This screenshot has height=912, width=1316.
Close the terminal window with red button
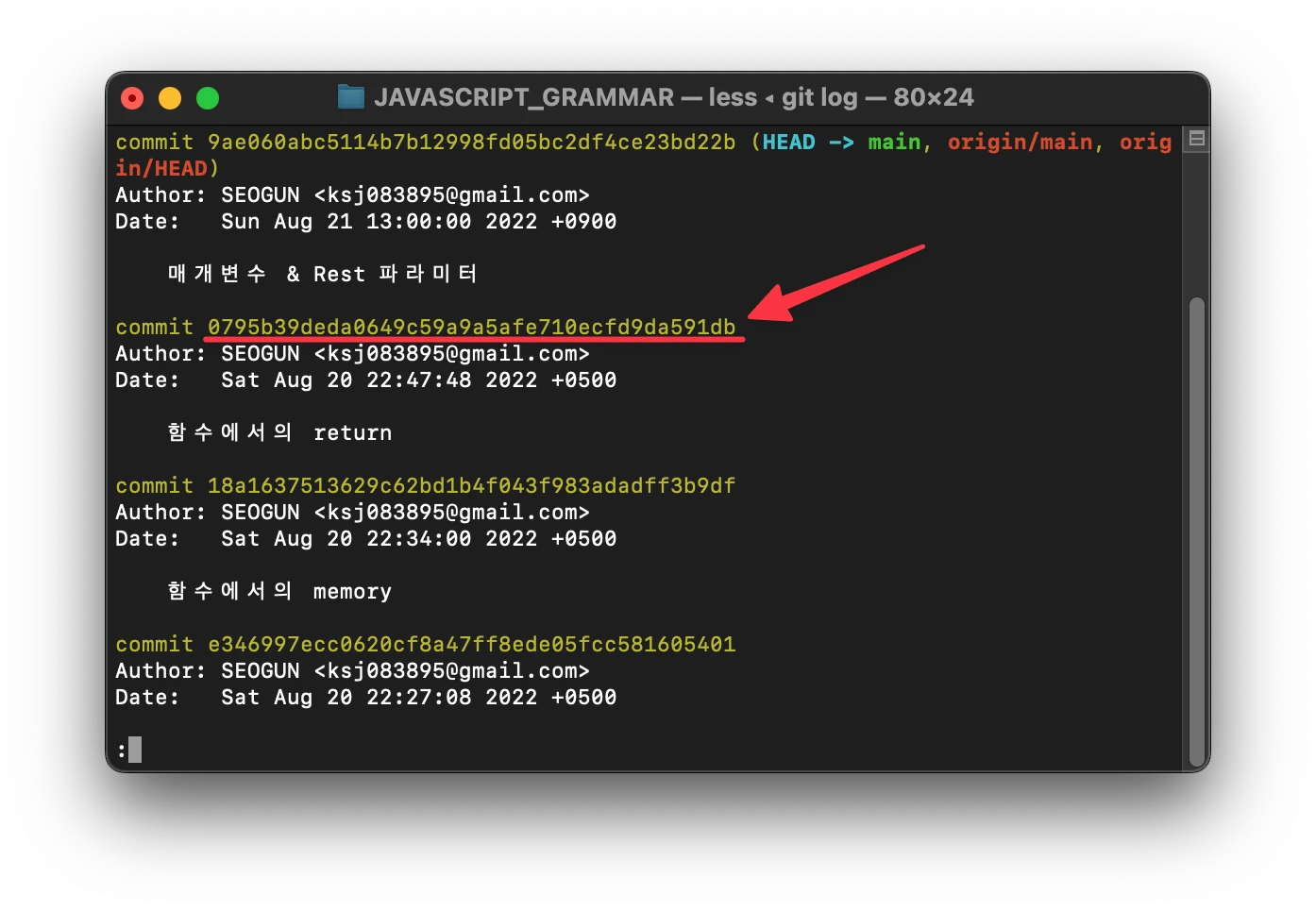pyautogui.click(x=133, y=98)
